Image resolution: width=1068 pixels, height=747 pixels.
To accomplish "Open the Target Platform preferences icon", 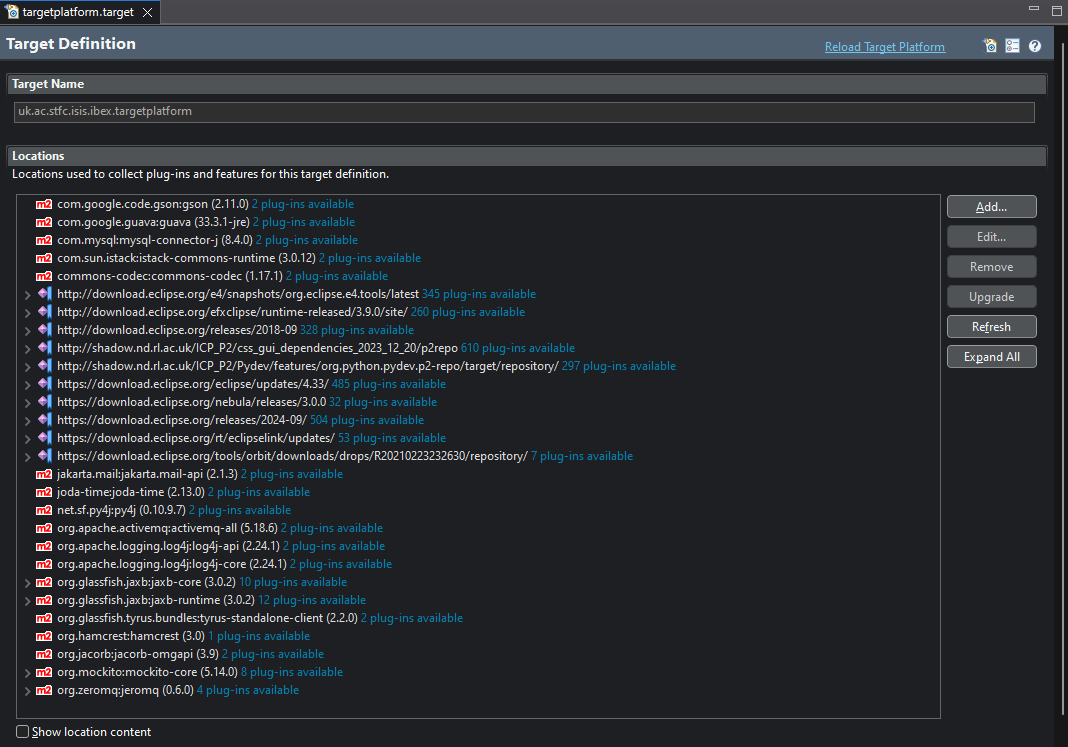I will click(1013, 46).
